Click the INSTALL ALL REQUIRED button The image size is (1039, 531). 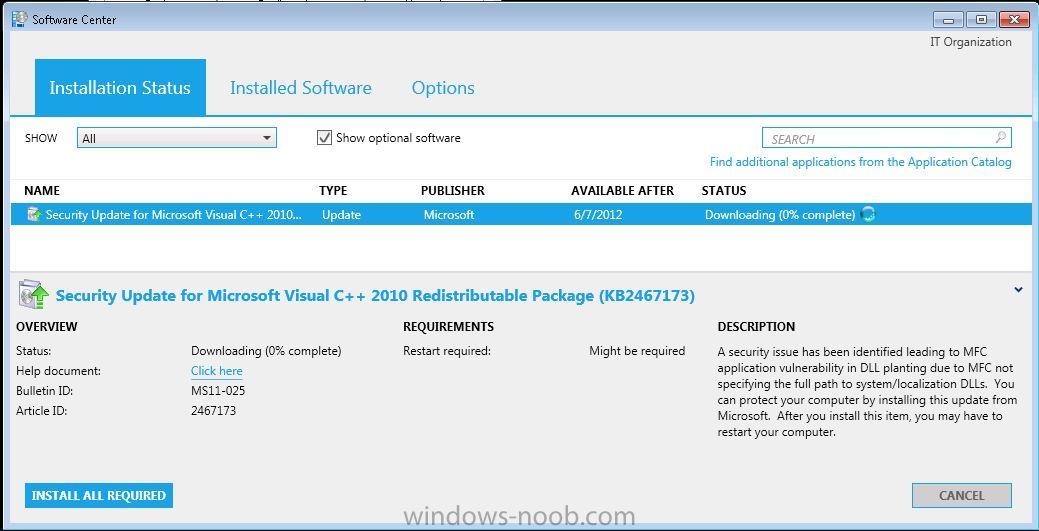point(99,495)
